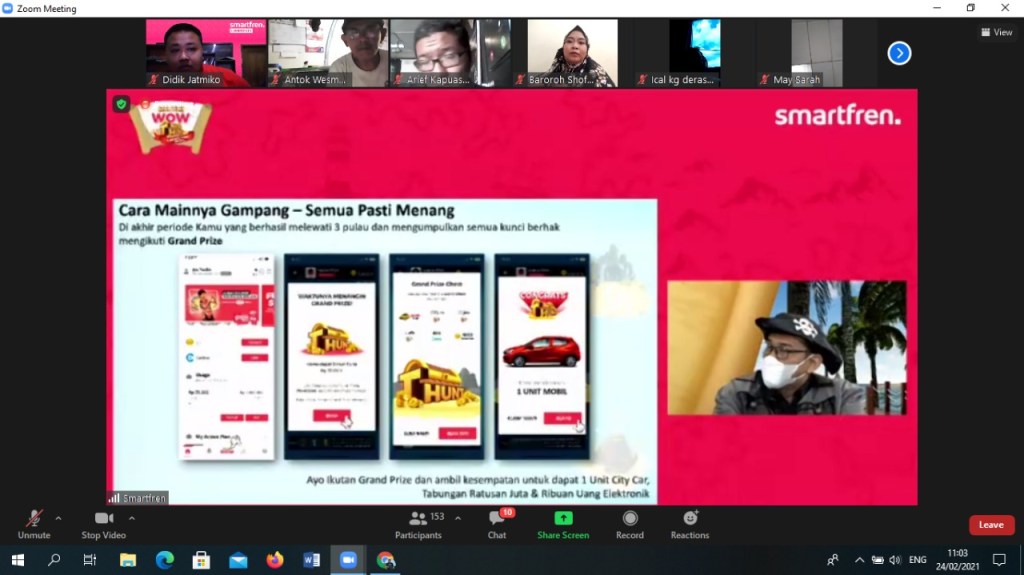Expand video options arrow beside Stop Video
Screen dimensions: 1024x575
[x=132, y=518]
